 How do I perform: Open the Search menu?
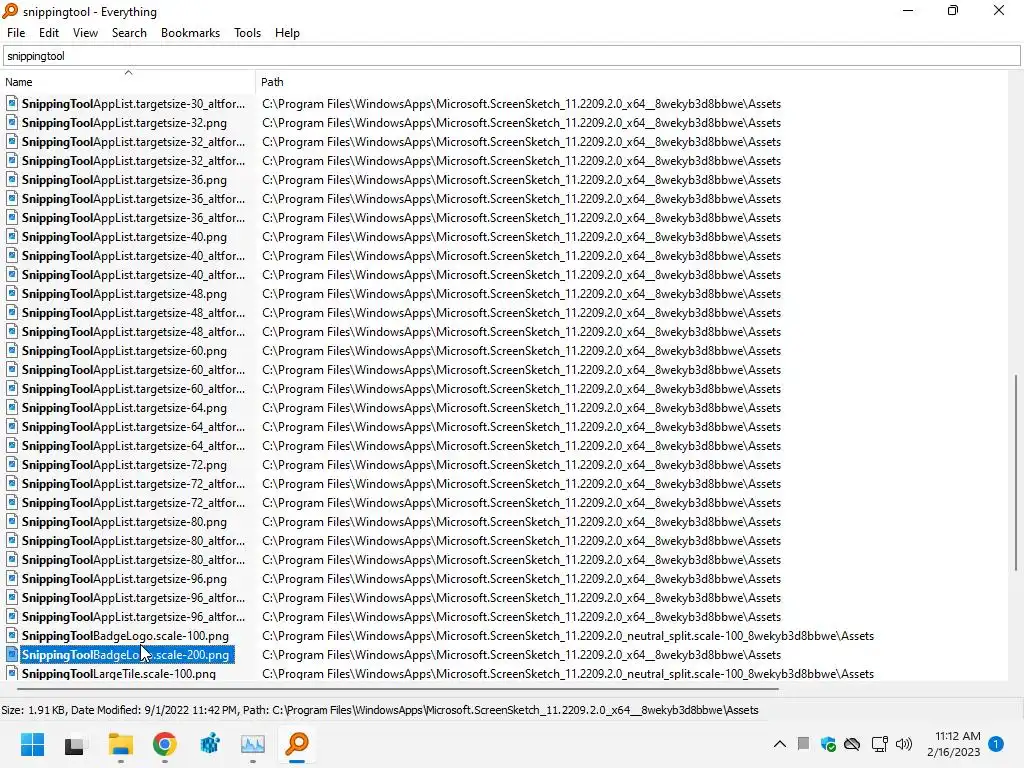pyautogui.click(x=129, y=33)
